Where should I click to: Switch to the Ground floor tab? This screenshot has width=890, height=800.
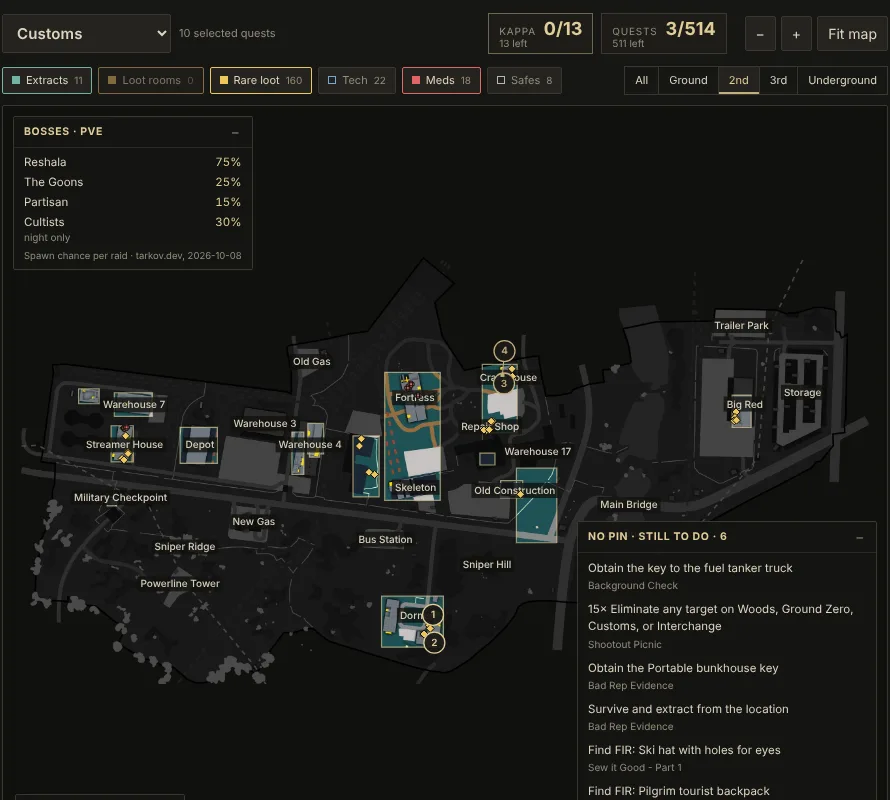point(688,80)
